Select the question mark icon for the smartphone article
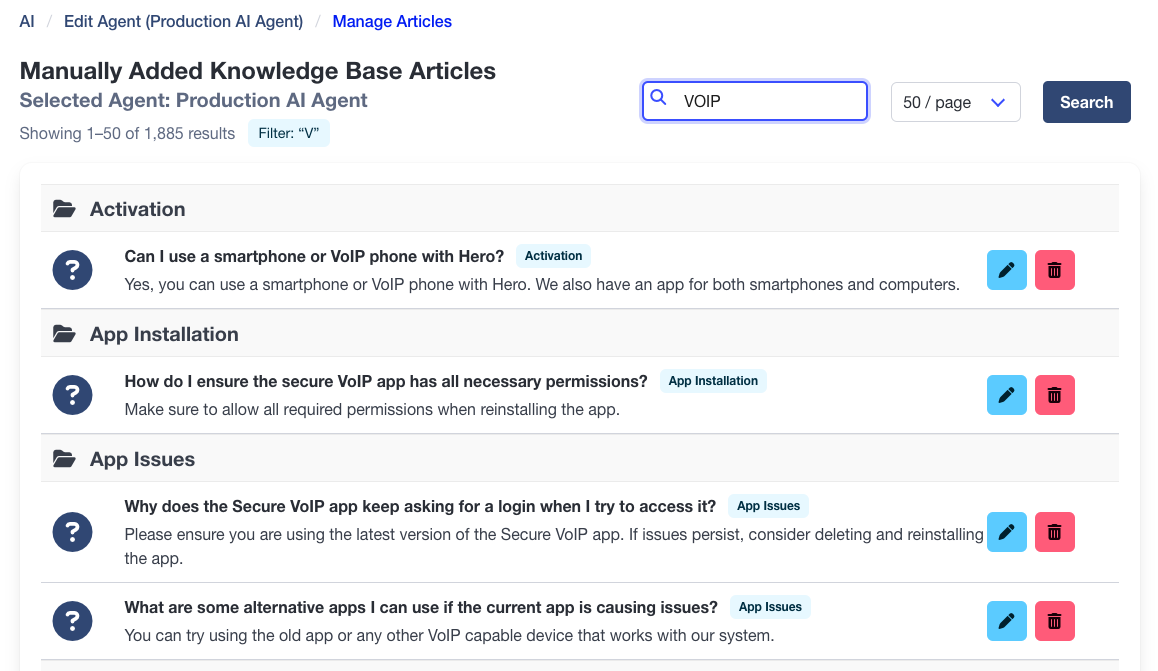This screenshot has width=1158, height=671. (72, 269)
